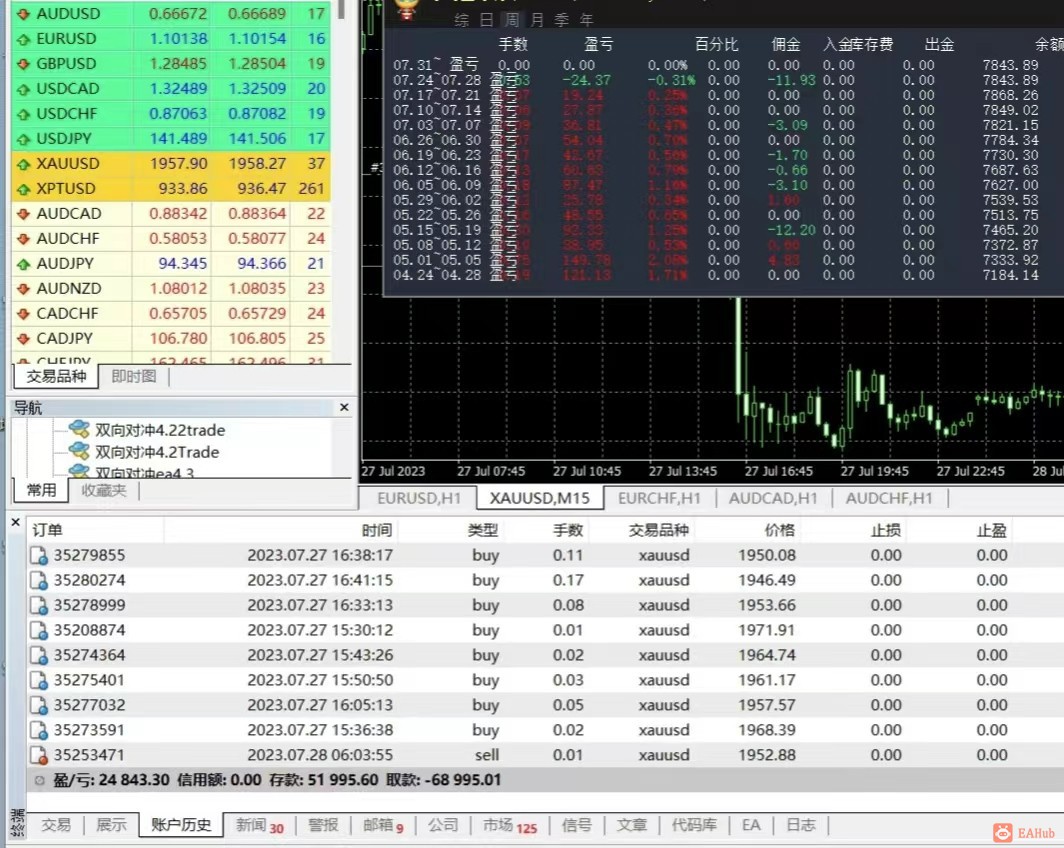Open the EA terminal tab
This screenshot has height=848, width=1064.
click(x=751, y=825)
